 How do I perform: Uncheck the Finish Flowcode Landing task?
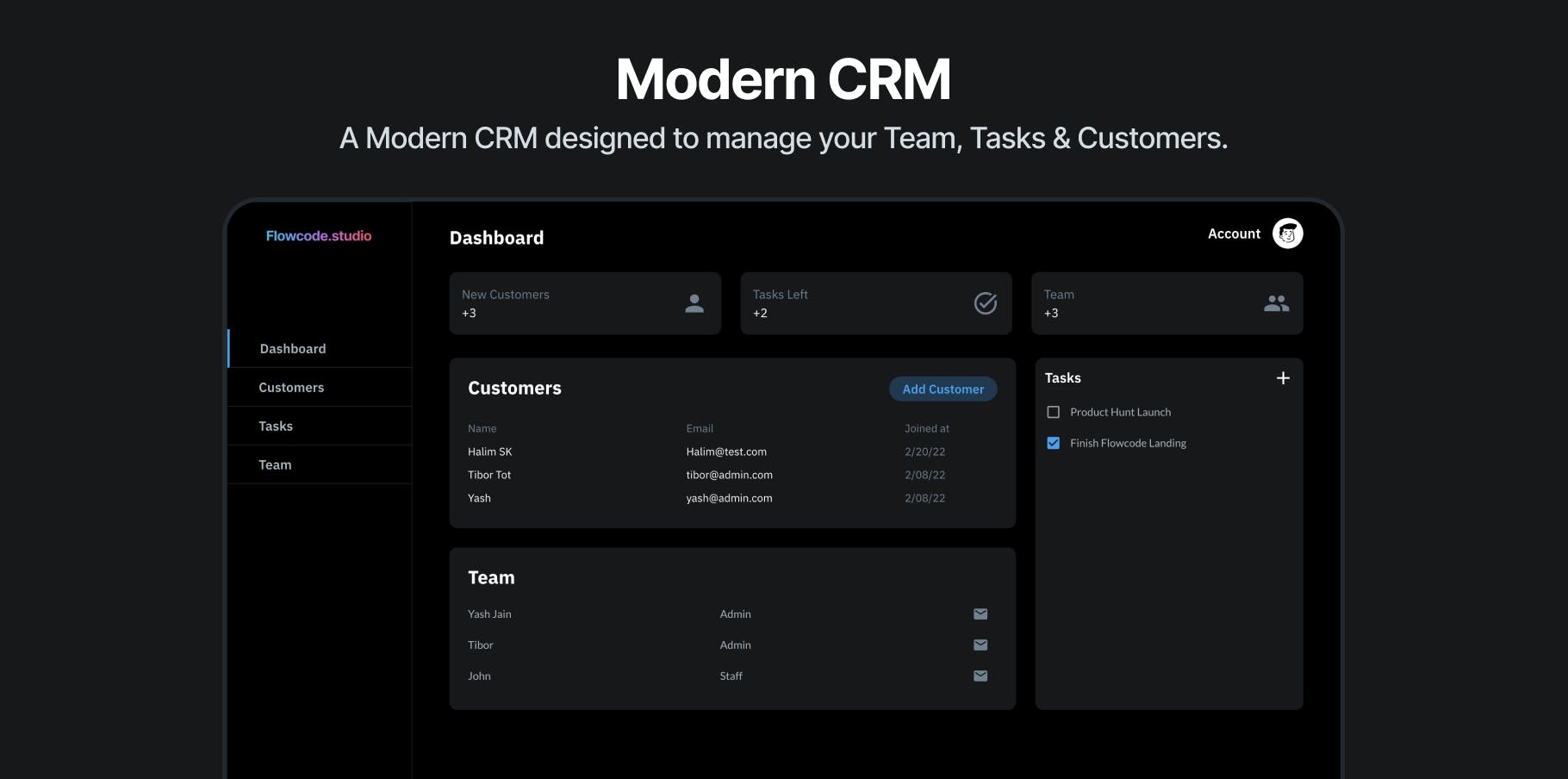tap(1053, 443)
